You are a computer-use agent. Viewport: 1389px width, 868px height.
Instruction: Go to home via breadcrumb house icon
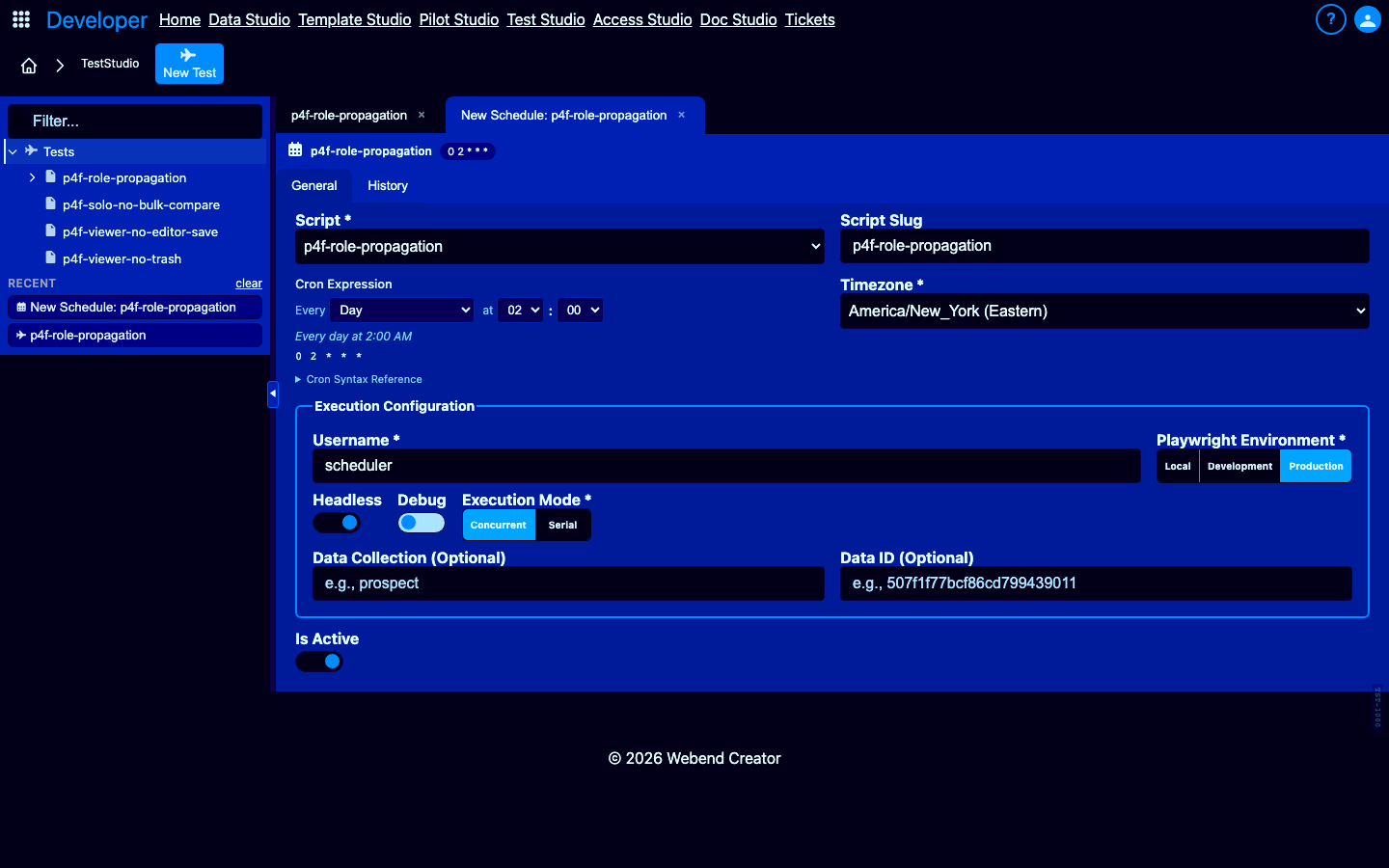[x=29, y=66]
